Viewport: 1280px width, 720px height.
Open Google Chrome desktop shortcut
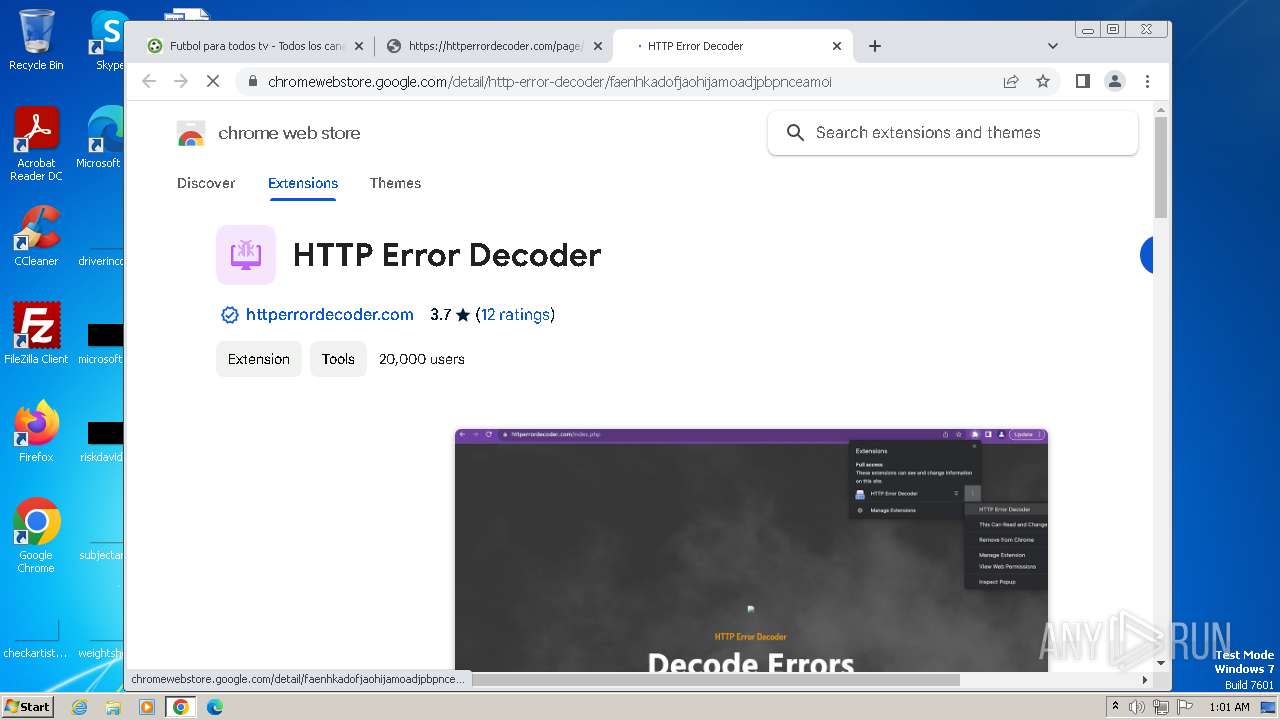coord(36,536)
